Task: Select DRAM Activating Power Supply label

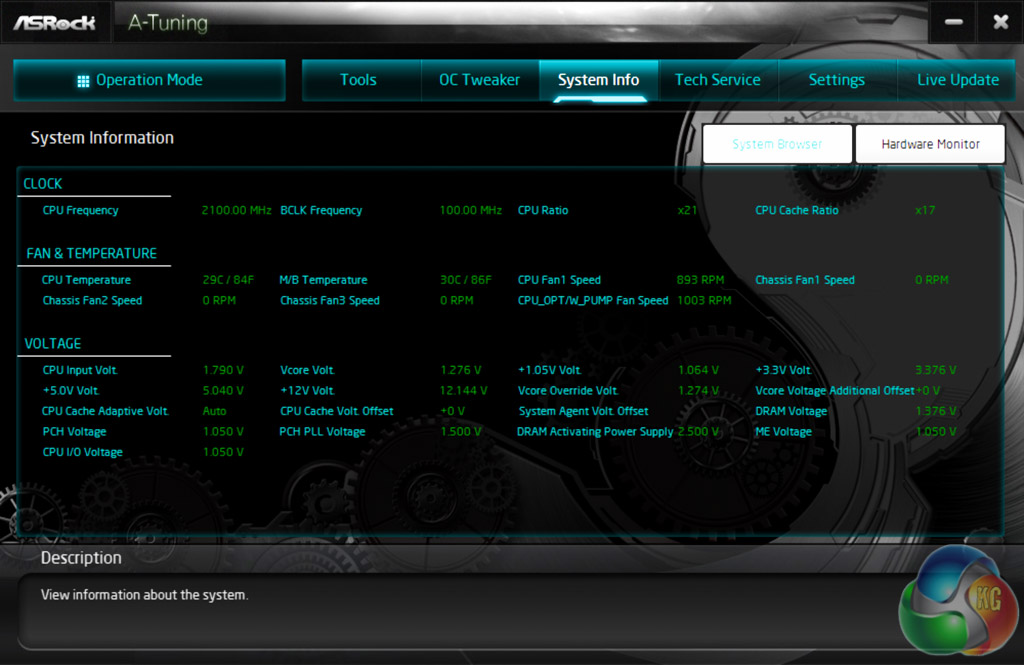Action: [x=594, y=432]
